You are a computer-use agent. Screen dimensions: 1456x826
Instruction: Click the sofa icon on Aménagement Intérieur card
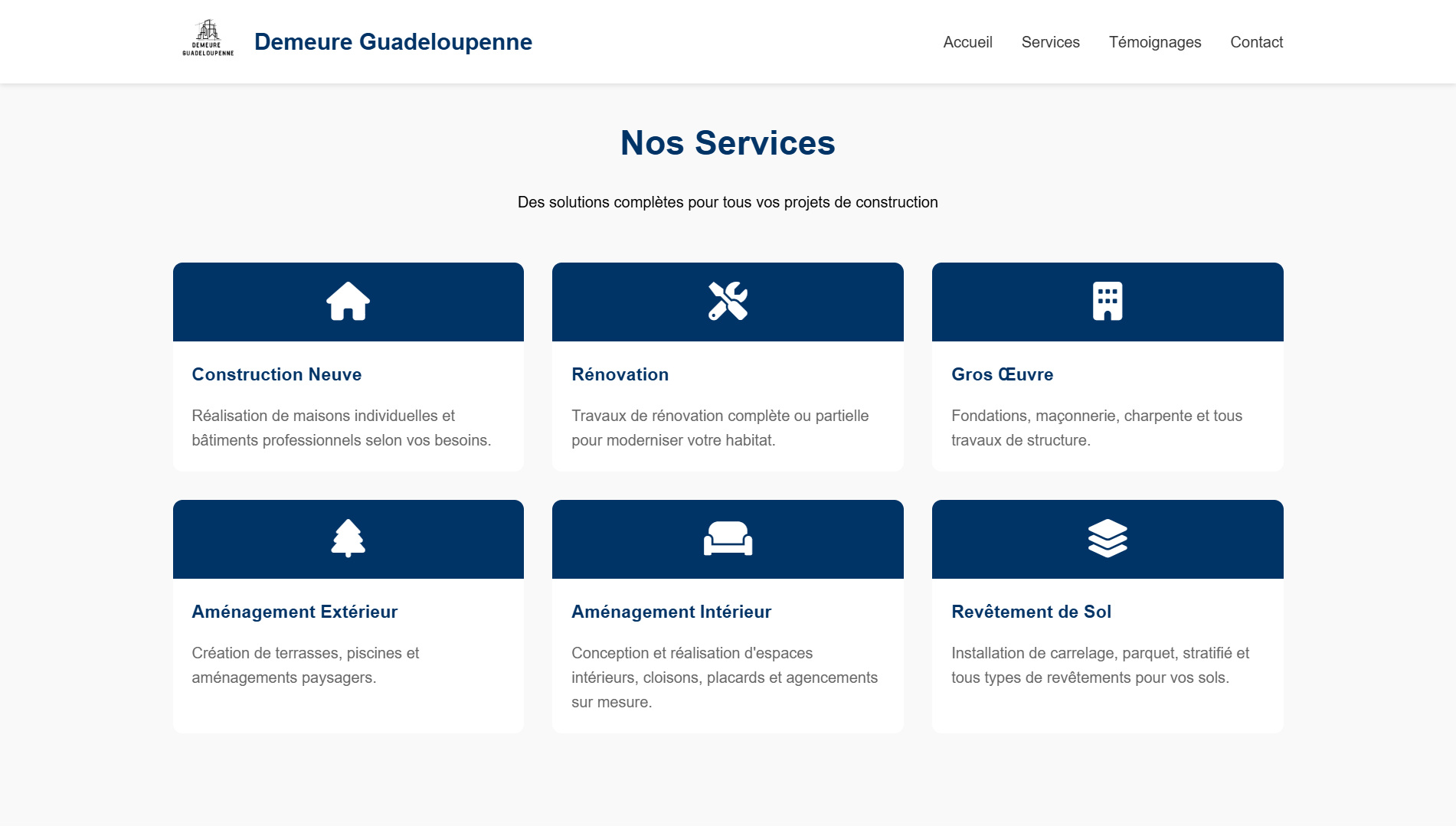(728, 539)
